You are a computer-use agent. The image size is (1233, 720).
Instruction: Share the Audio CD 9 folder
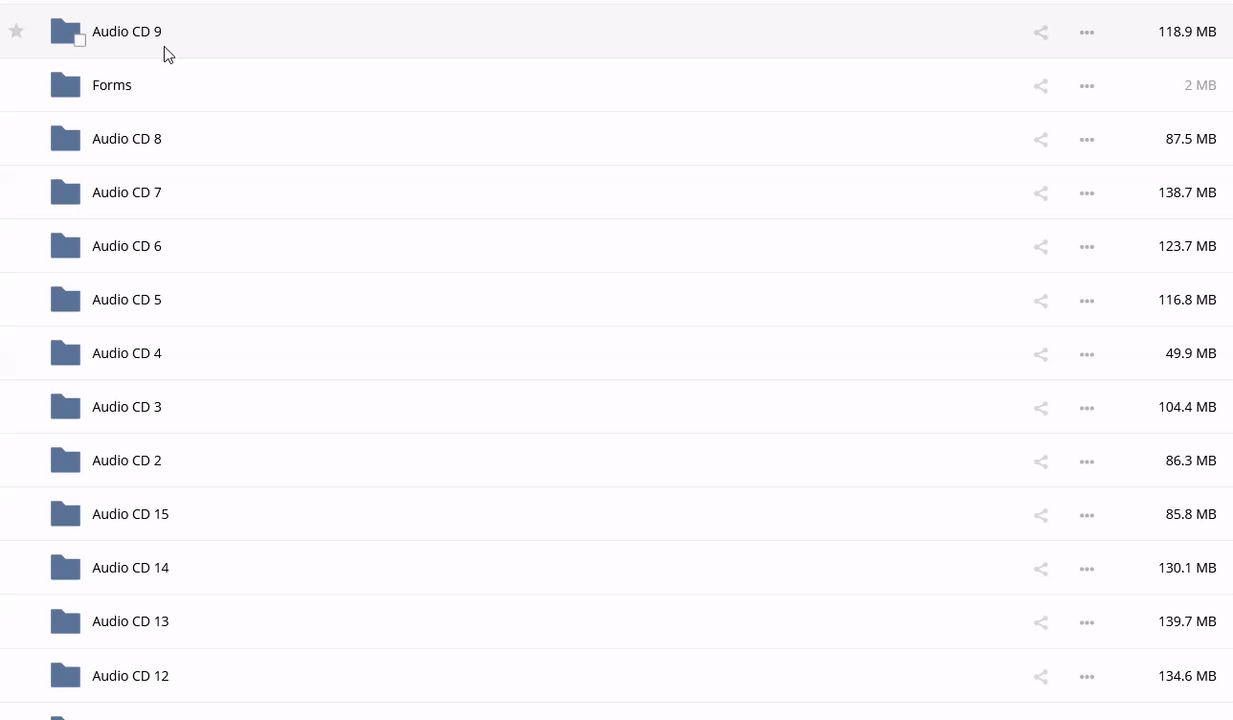(1041, 33)
